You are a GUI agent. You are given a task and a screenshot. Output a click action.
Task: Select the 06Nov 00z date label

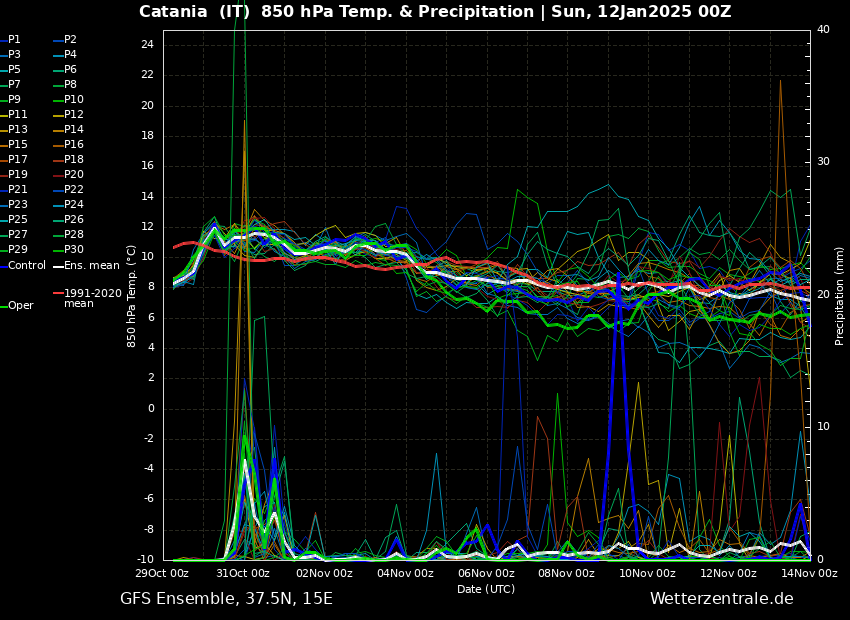[x=486, y=573]
